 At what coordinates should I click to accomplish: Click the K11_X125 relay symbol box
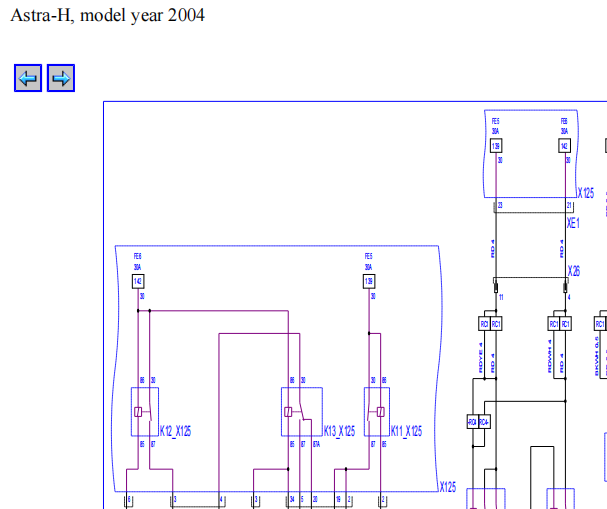point(377,412)
